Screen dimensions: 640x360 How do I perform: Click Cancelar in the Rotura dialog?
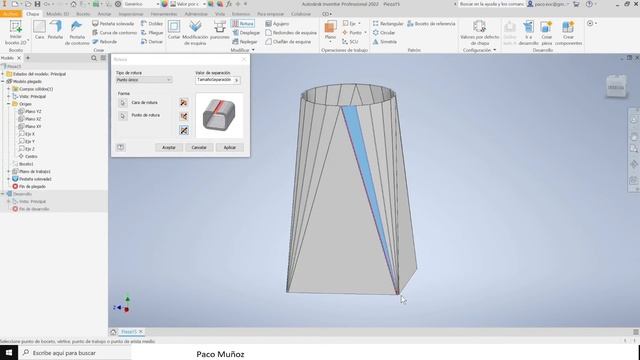coord(199,147)
